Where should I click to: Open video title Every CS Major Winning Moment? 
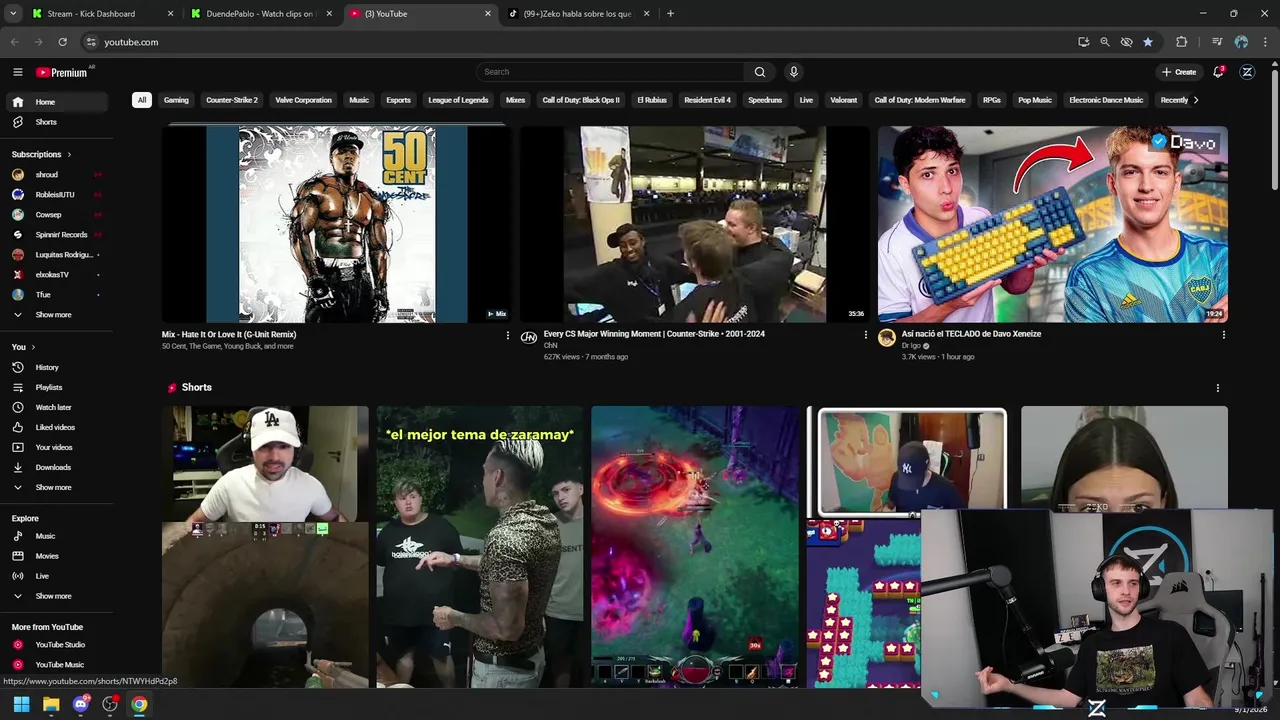[x=654, y=334]
